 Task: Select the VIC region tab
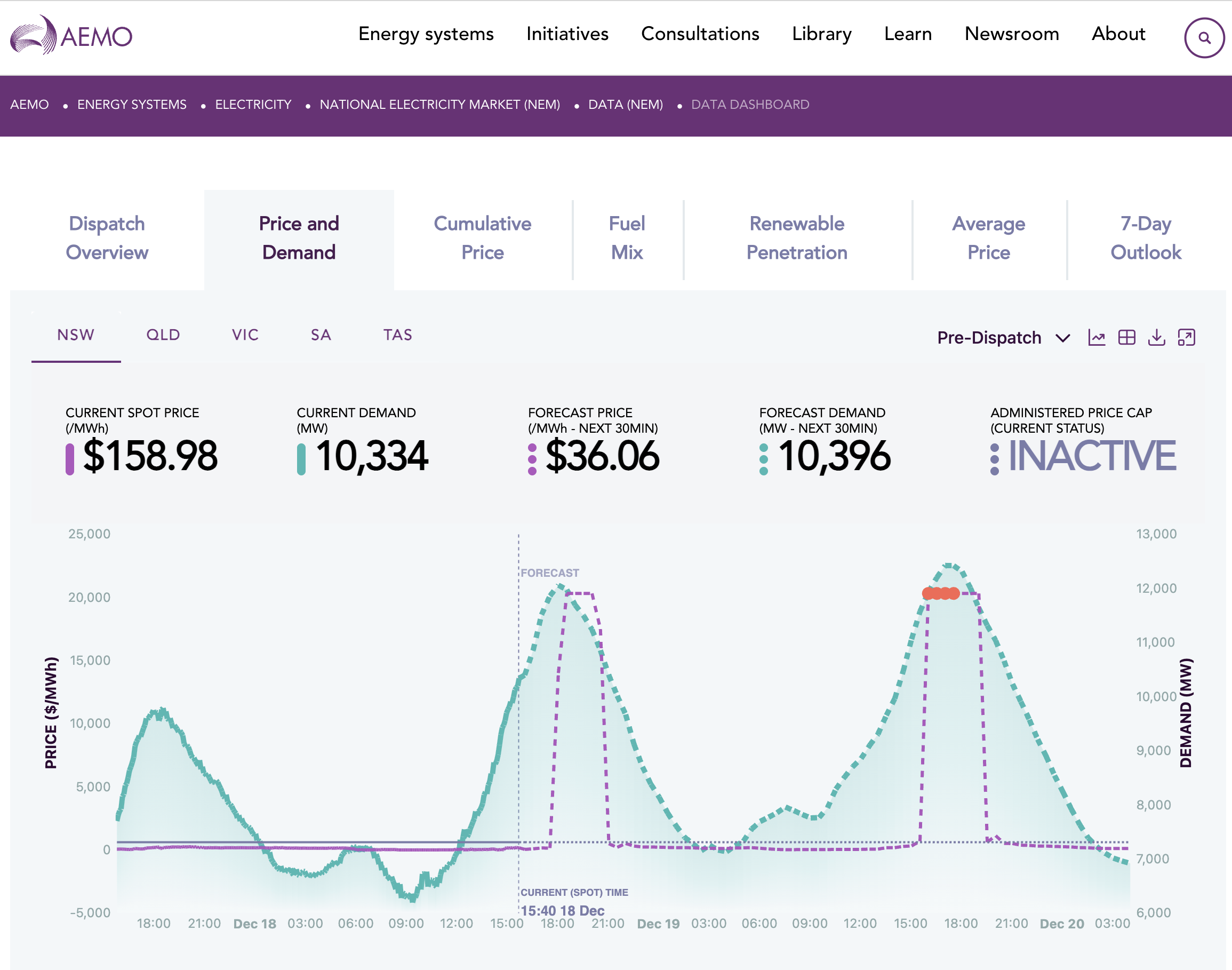245,335
